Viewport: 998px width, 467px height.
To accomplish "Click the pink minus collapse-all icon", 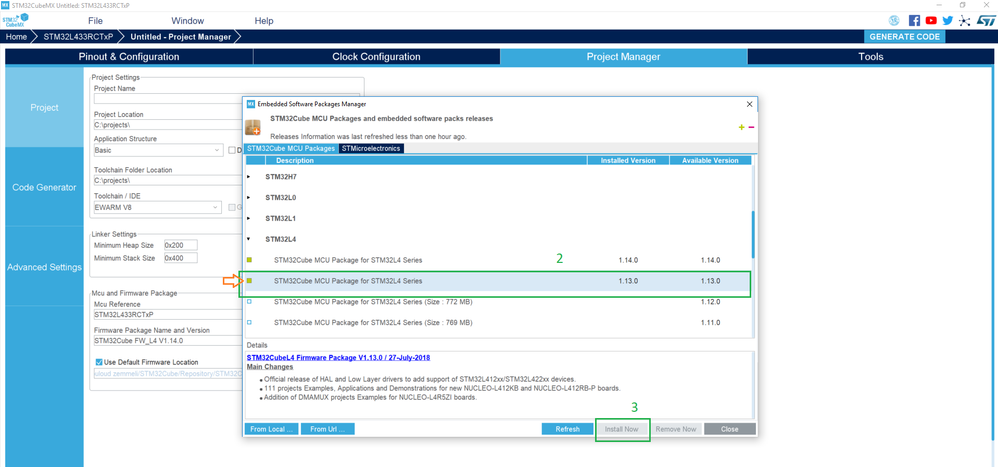I will 751,127.
